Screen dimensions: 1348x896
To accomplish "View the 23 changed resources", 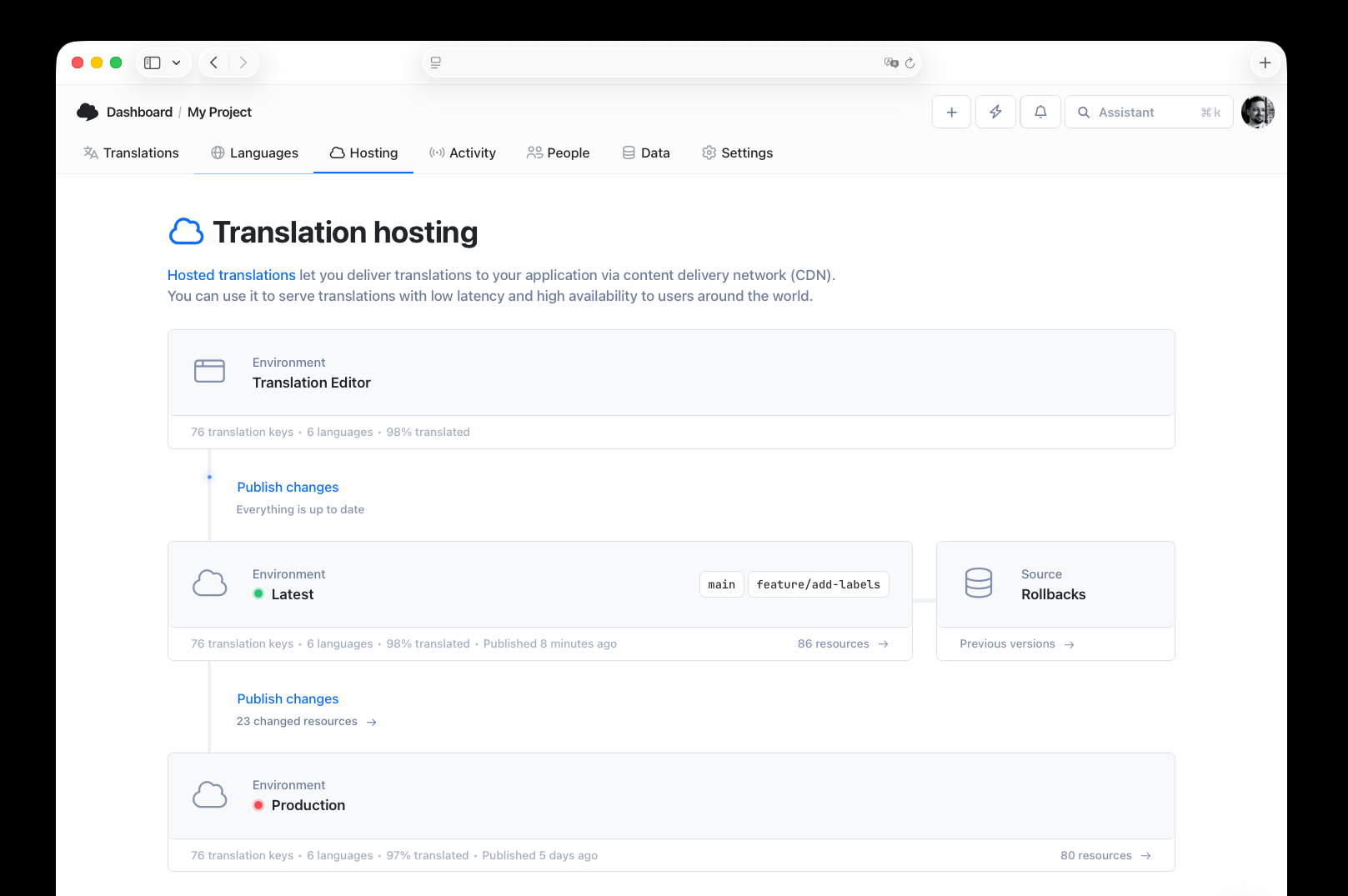I will (x=297, y=721).
